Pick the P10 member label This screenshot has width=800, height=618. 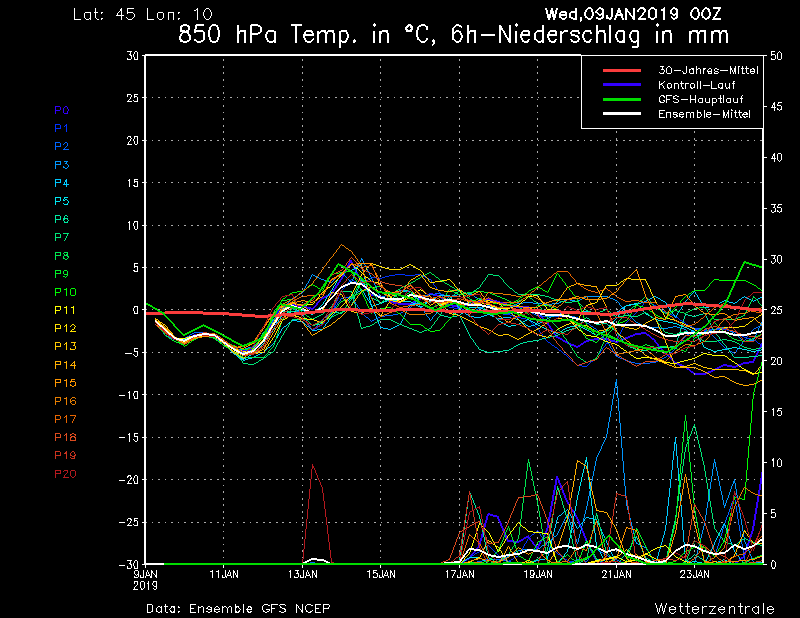65,292
